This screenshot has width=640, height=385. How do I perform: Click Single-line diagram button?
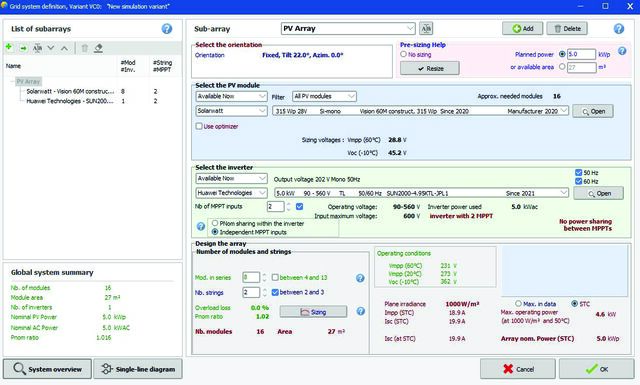click(138, 369)
